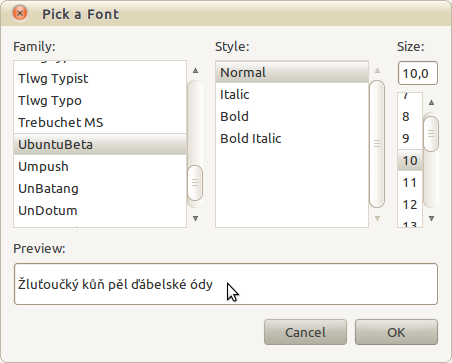The width and height of the screenshot is (452, 363).
Task: Cancel the font selection
Action: pyautogui.click(x=305, y=332)
